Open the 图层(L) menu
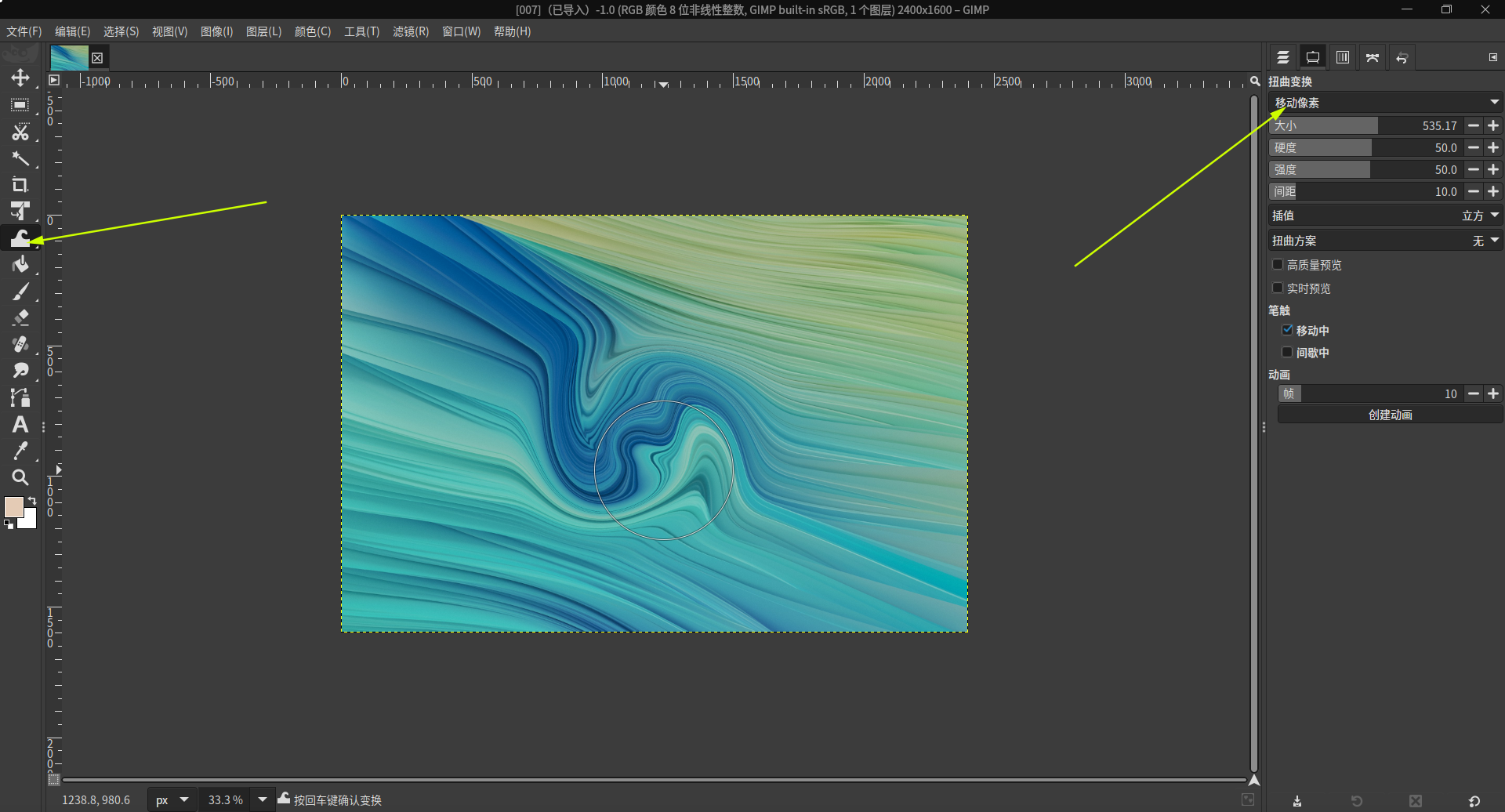The height and width of the screenshot is (812, 1505). [x=263, y=31]
